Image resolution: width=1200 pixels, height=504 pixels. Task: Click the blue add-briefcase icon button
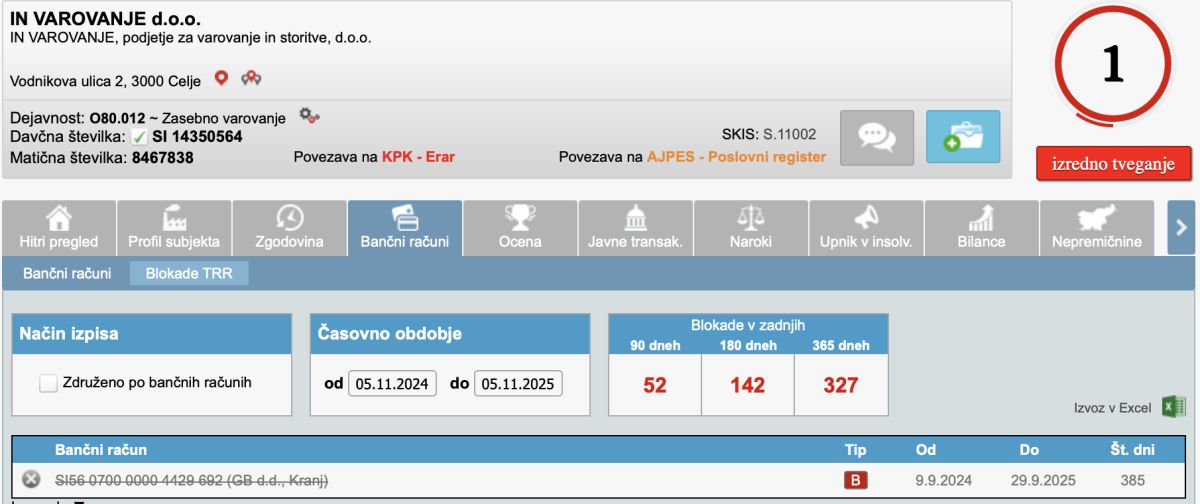coord(962,137)
